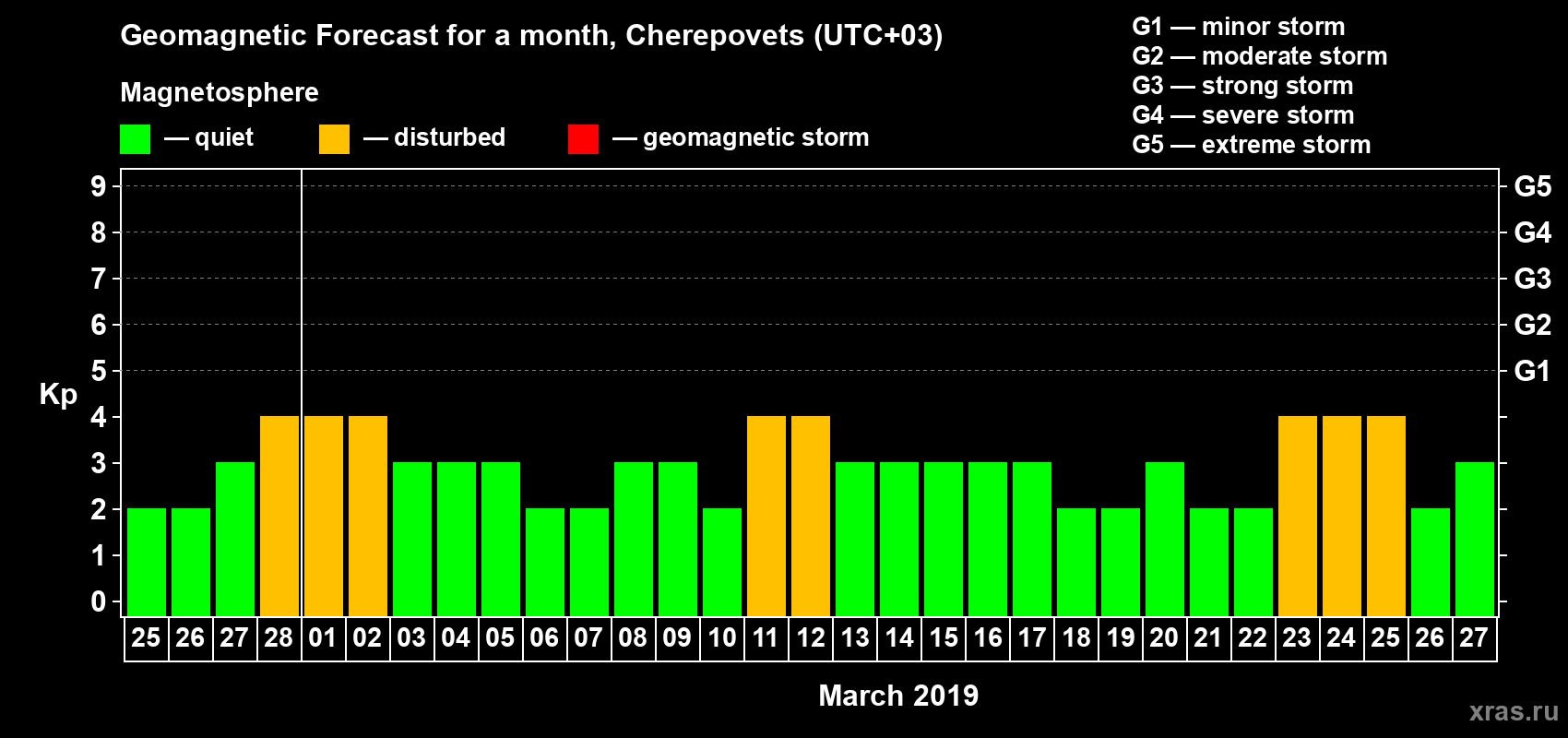Click the Kp axis value 0

(x=99, y=601)
